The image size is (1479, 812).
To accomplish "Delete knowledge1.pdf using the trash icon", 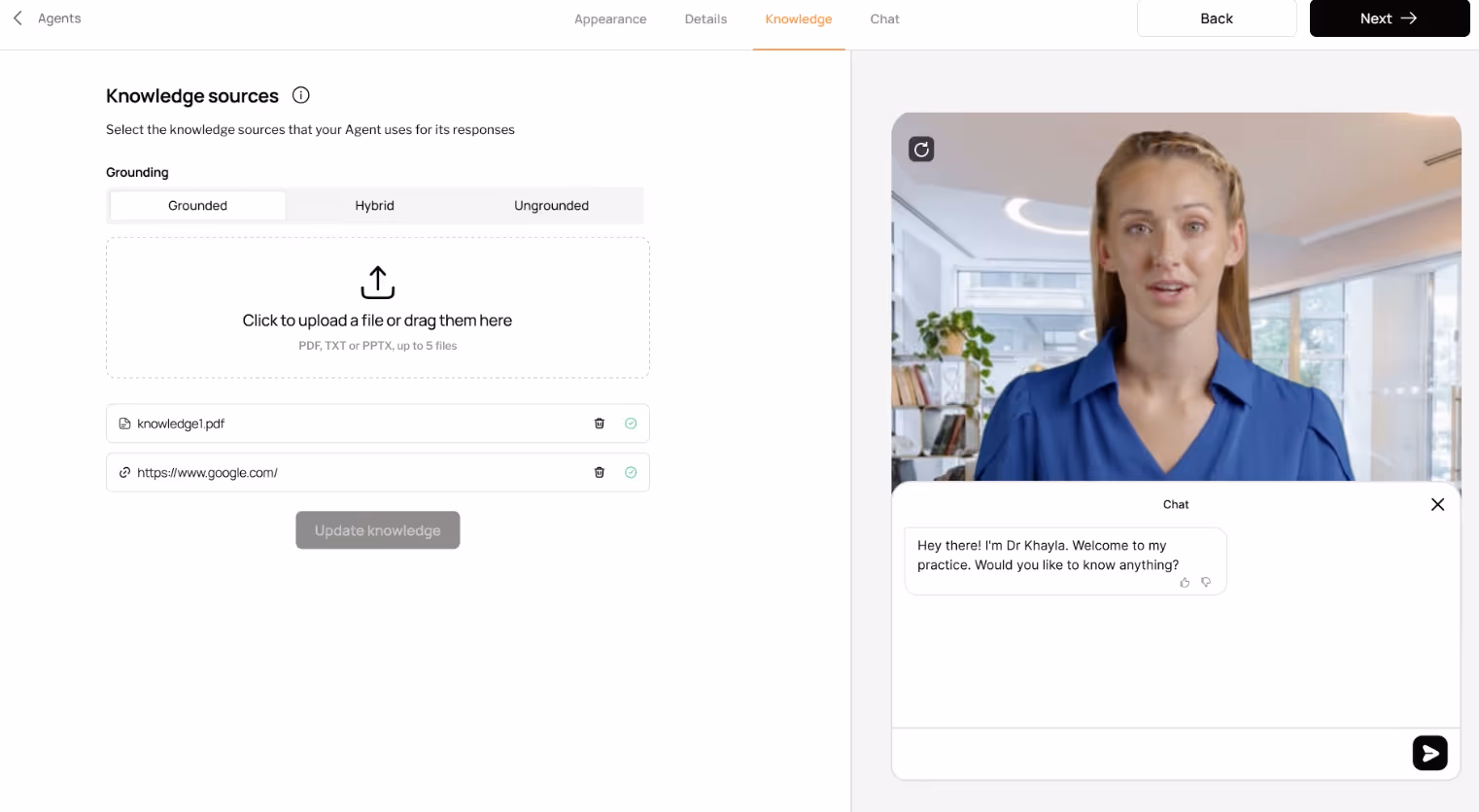I will click(599, 423).
